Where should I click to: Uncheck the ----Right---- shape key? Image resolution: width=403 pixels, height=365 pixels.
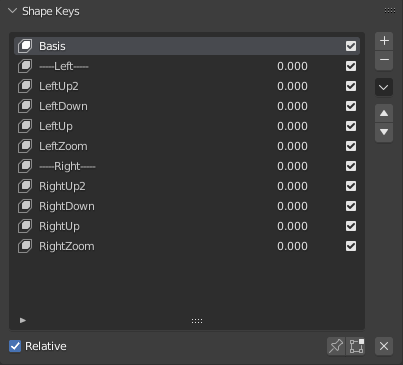tap(351, 166)
